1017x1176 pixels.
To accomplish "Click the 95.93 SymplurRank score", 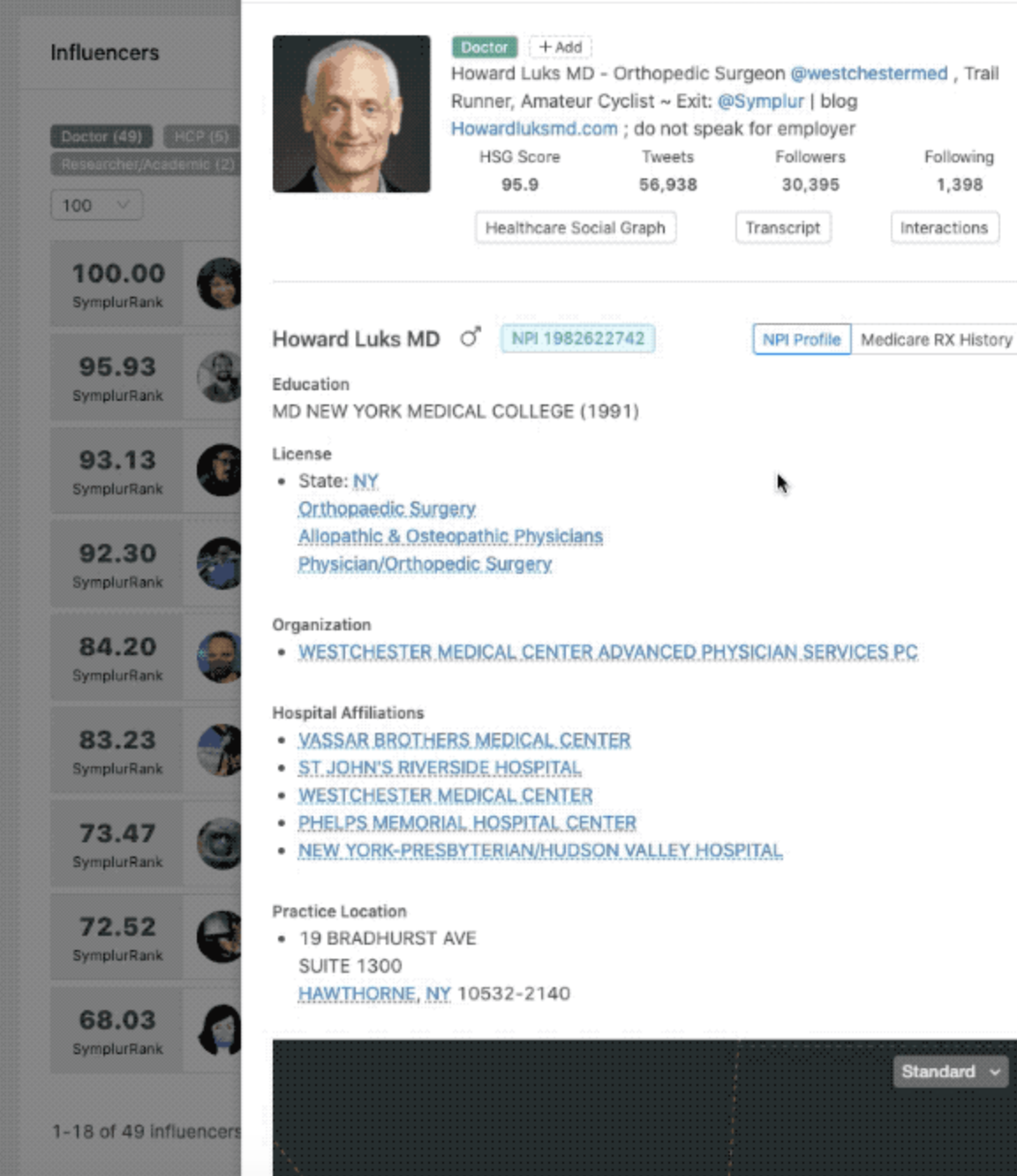I will click(117, 367).
